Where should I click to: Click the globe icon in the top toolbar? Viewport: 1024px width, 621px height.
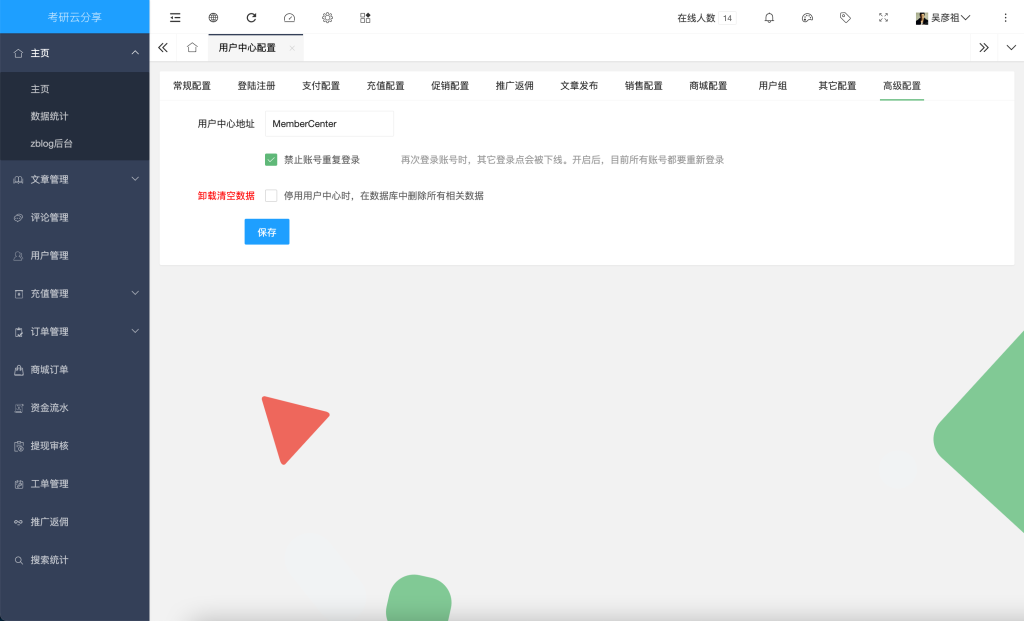tap(213, 17)
